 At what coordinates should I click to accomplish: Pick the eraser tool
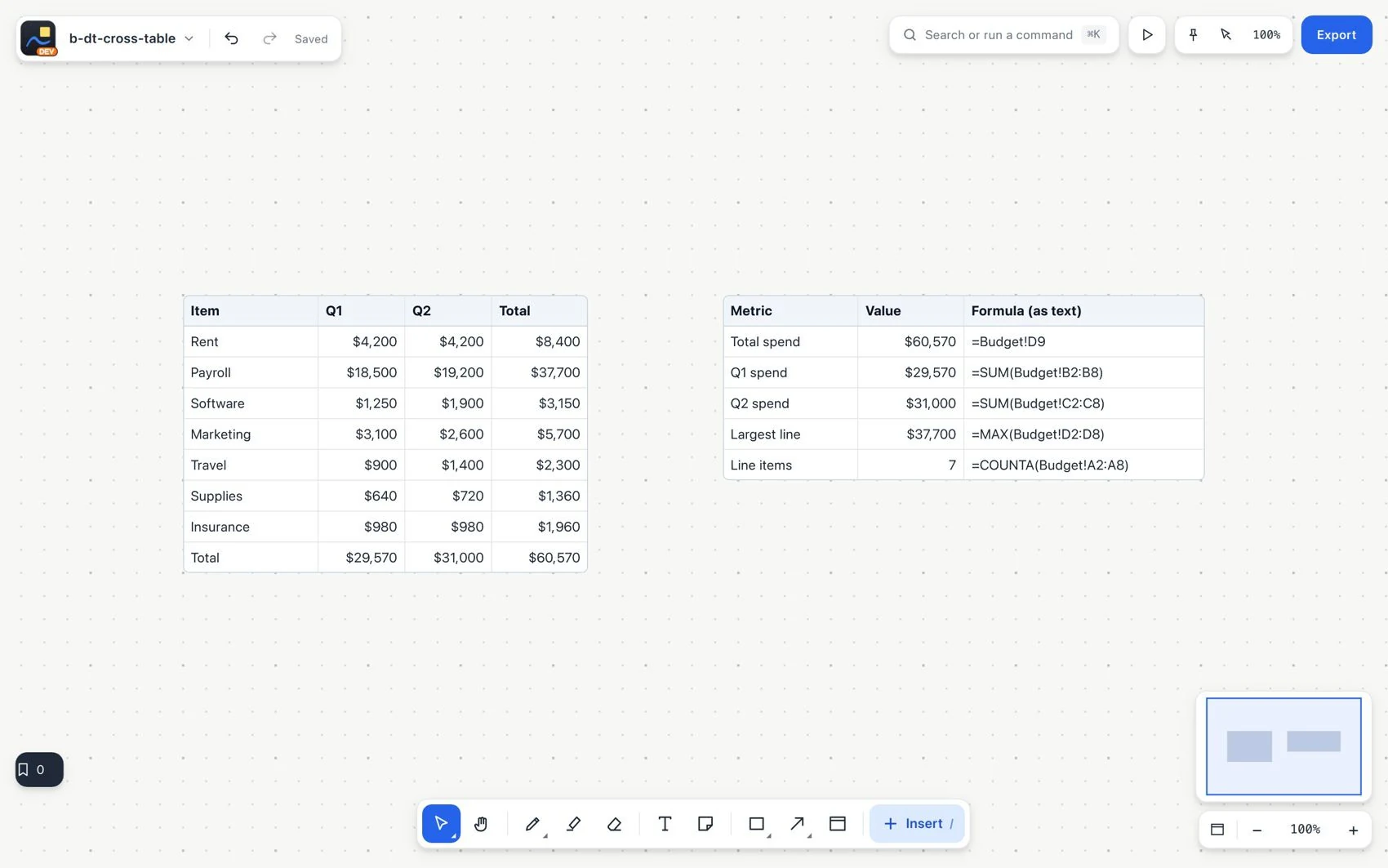614,823
